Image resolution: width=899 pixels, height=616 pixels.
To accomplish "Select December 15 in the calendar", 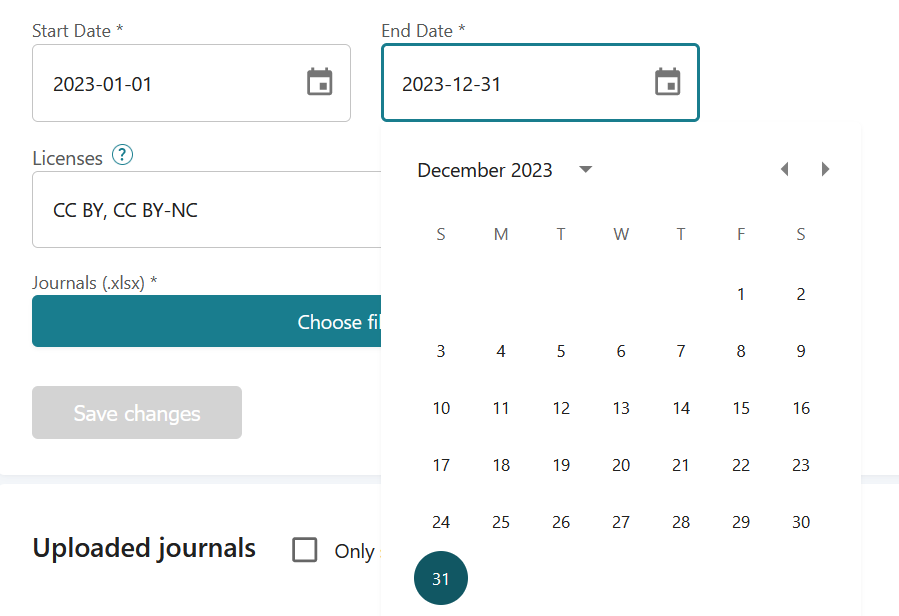I will click(741, 407).
